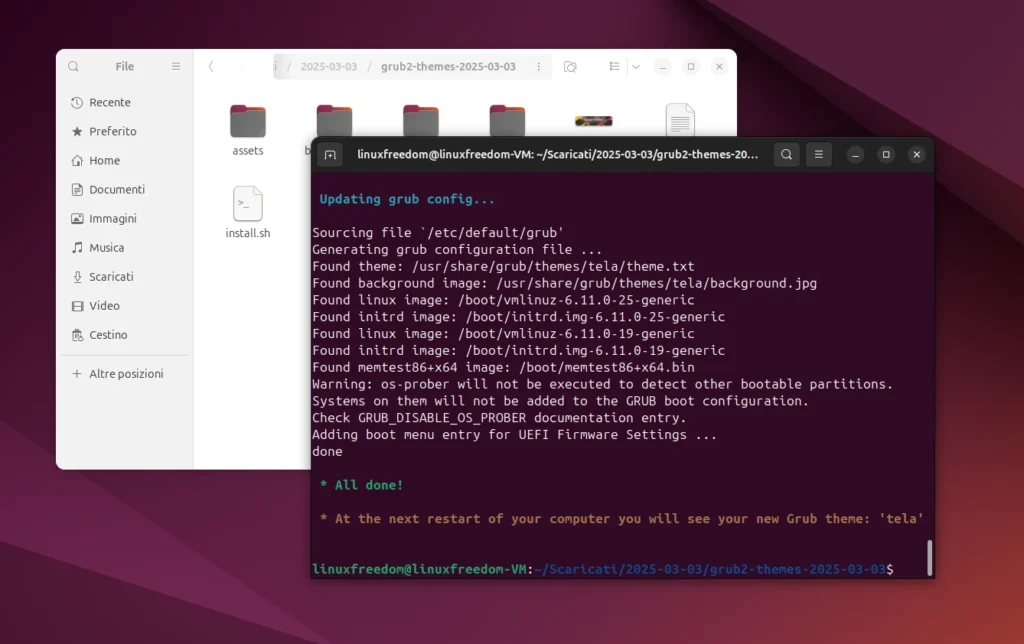Select the banner image thumbnail in Files

tap(594, 121)
